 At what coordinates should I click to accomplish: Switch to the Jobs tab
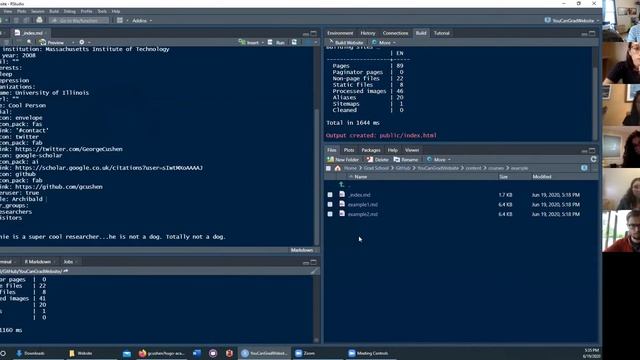coord(68,262)
